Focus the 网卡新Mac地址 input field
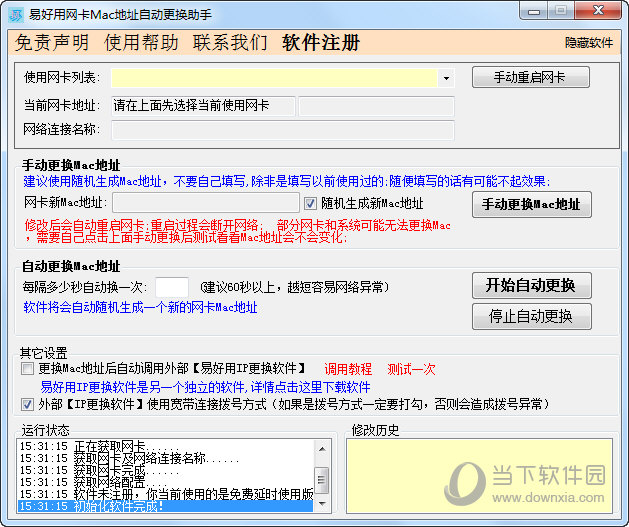This screenshot has width=629, height=527. 206,203
